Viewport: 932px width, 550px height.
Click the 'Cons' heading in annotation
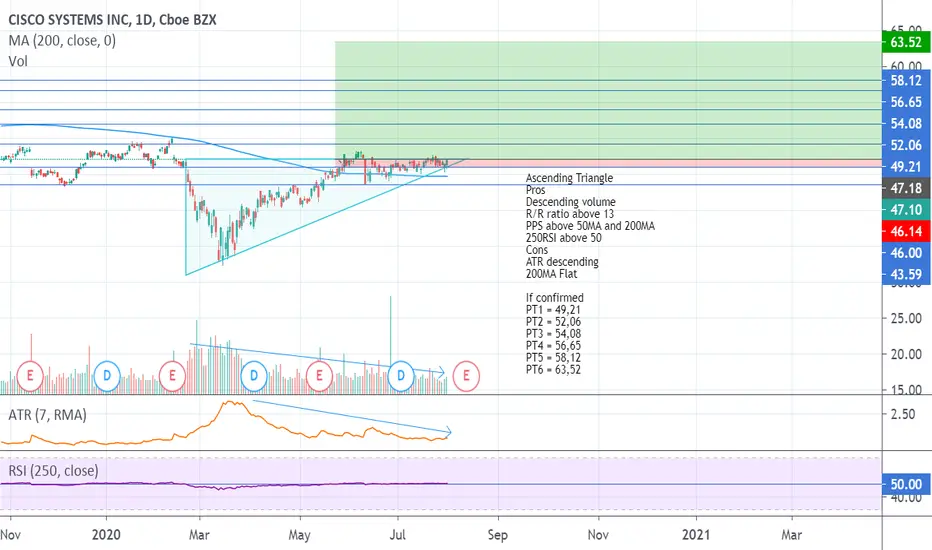coord(537,250)
